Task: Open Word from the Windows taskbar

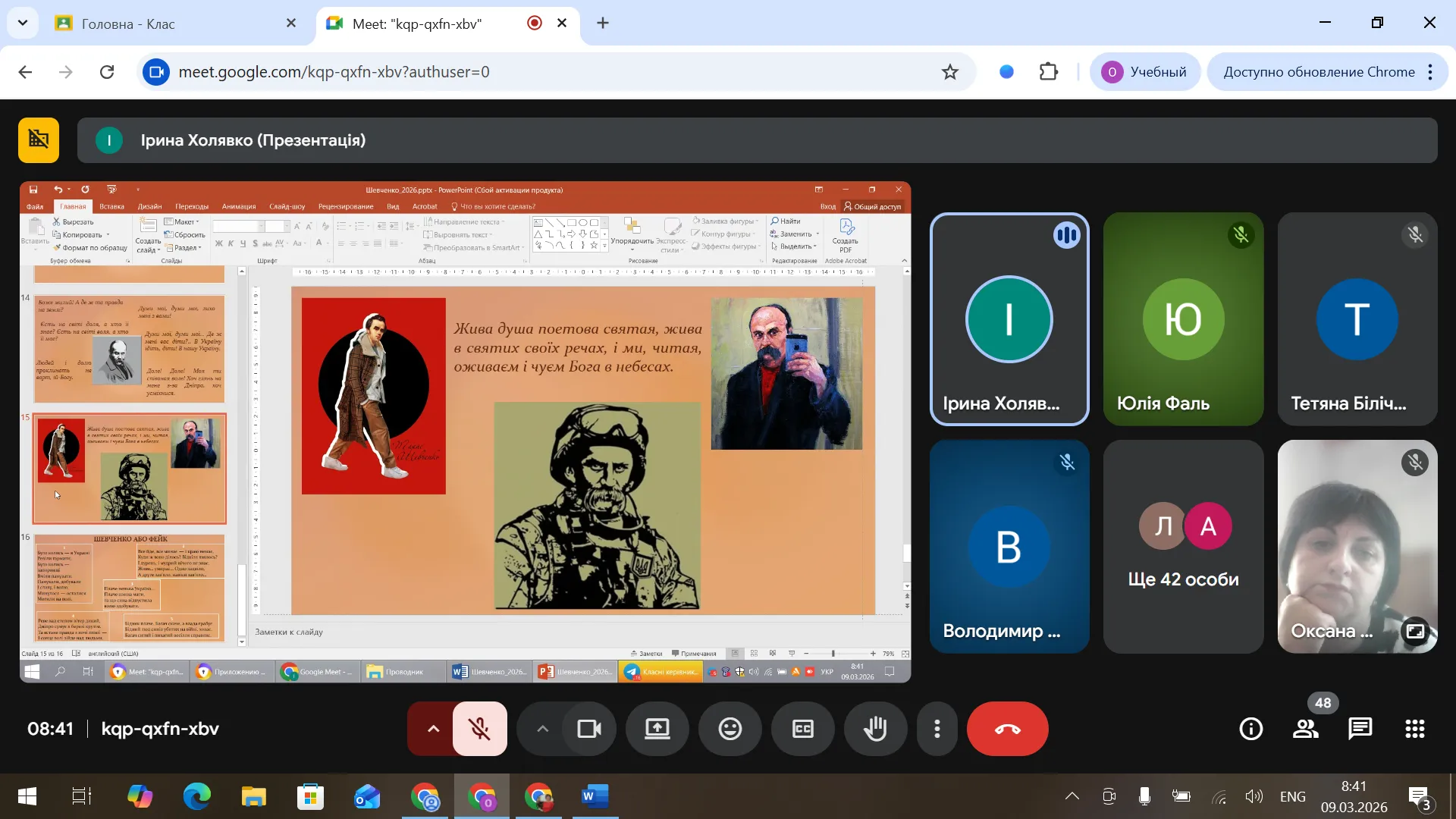Action: (x=595, y=796)
